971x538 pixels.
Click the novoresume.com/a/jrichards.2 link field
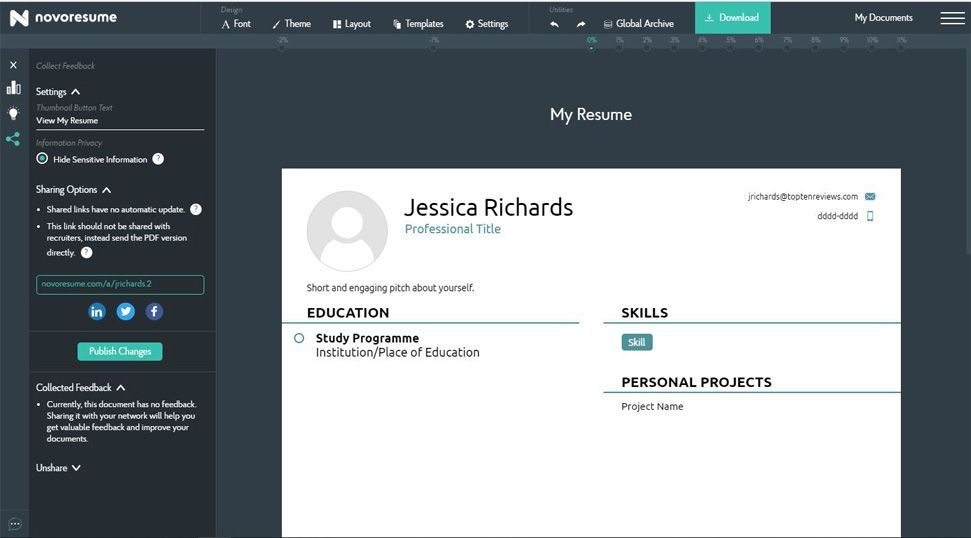pyautogui.click(x=120, y=285)
